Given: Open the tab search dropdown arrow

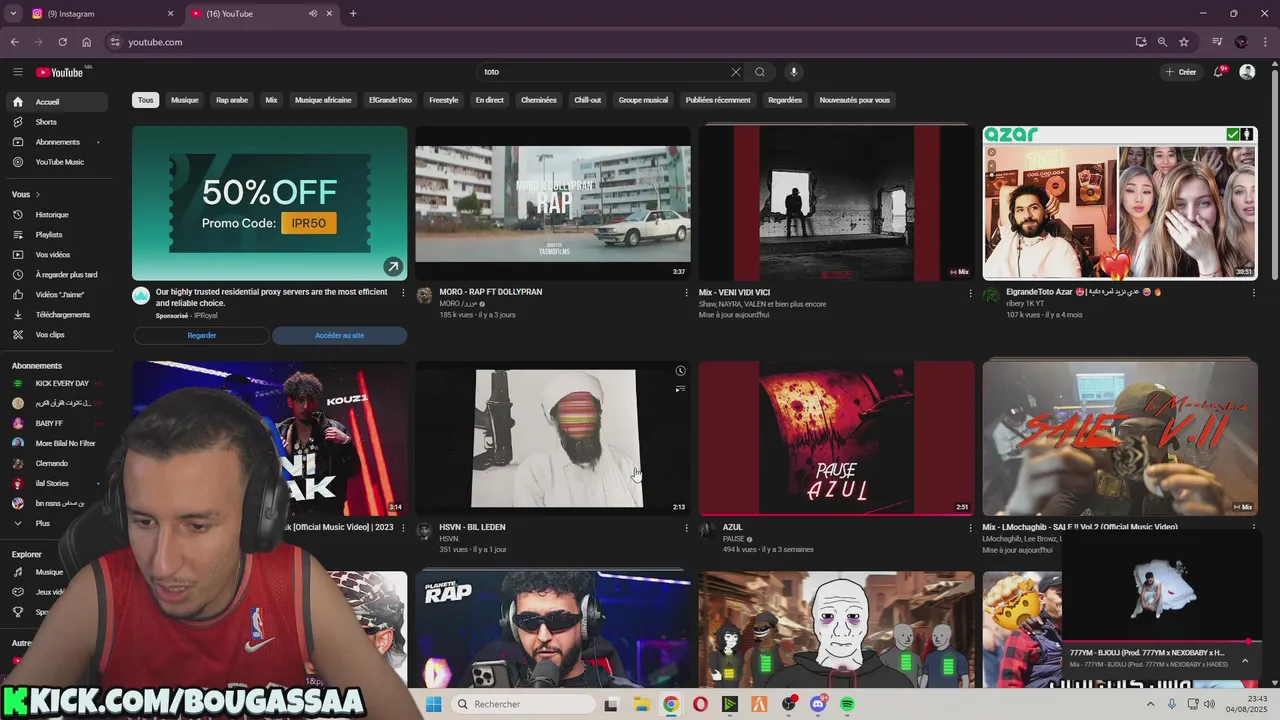Looking at the screenshot, I should 13,14.
